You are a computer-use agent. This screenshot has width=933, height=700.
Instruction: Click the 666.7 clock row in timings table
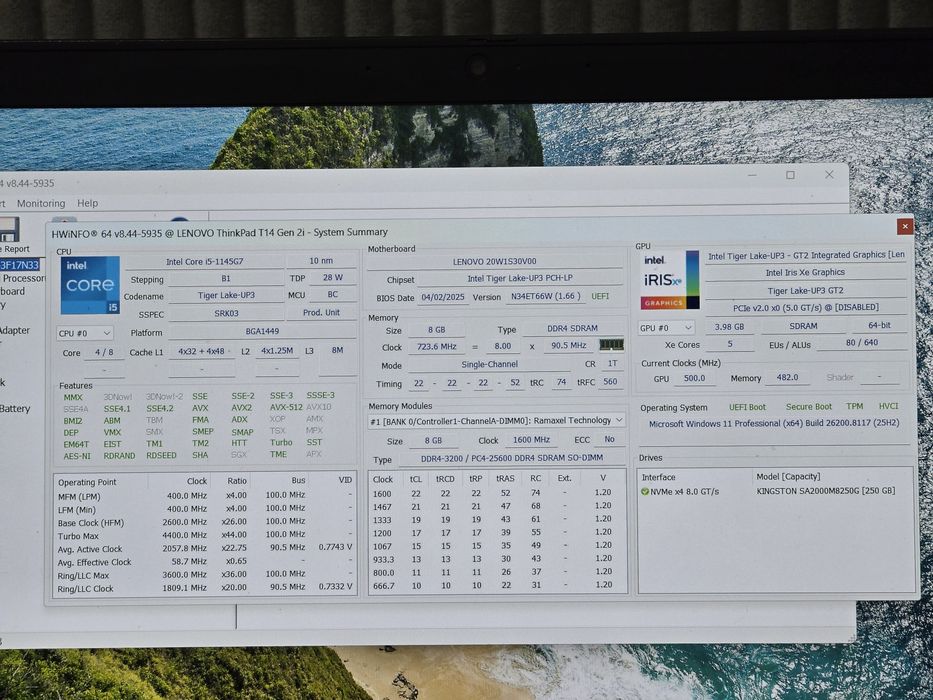point(496,586)
